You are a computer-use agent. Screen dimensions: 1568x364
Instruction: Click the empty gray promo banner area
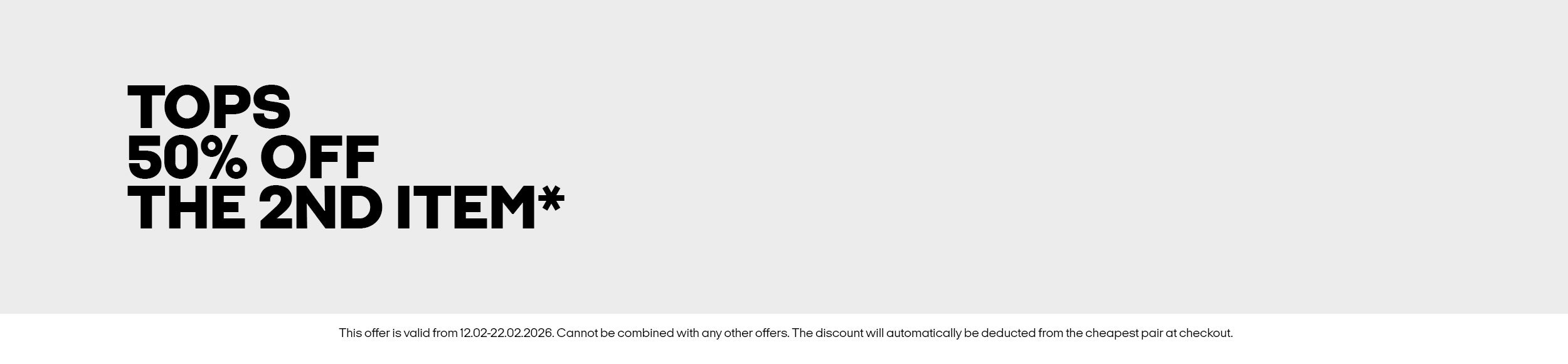coord(1004,157)
